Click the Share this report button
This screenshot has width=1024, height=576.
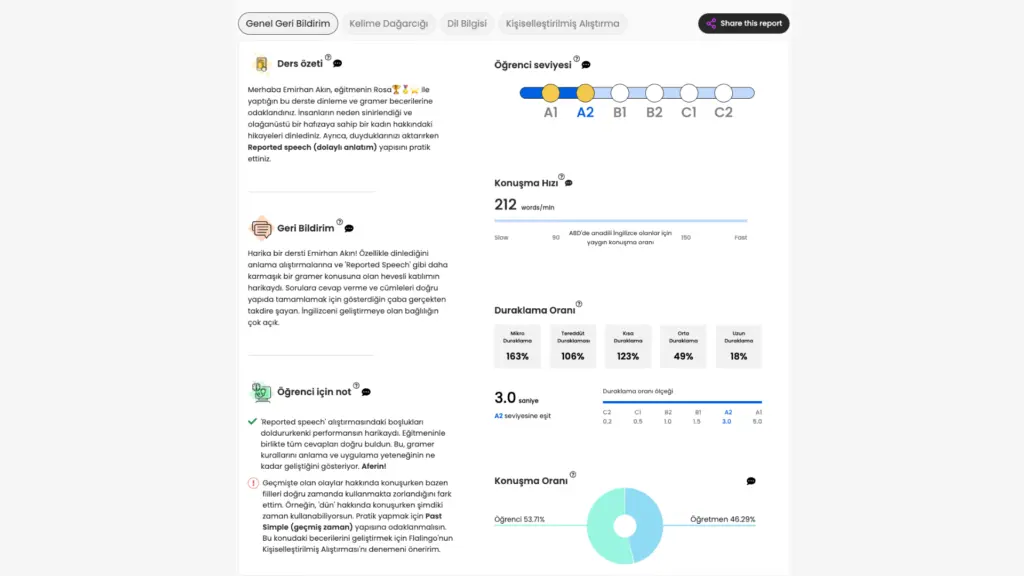point(743,23)
